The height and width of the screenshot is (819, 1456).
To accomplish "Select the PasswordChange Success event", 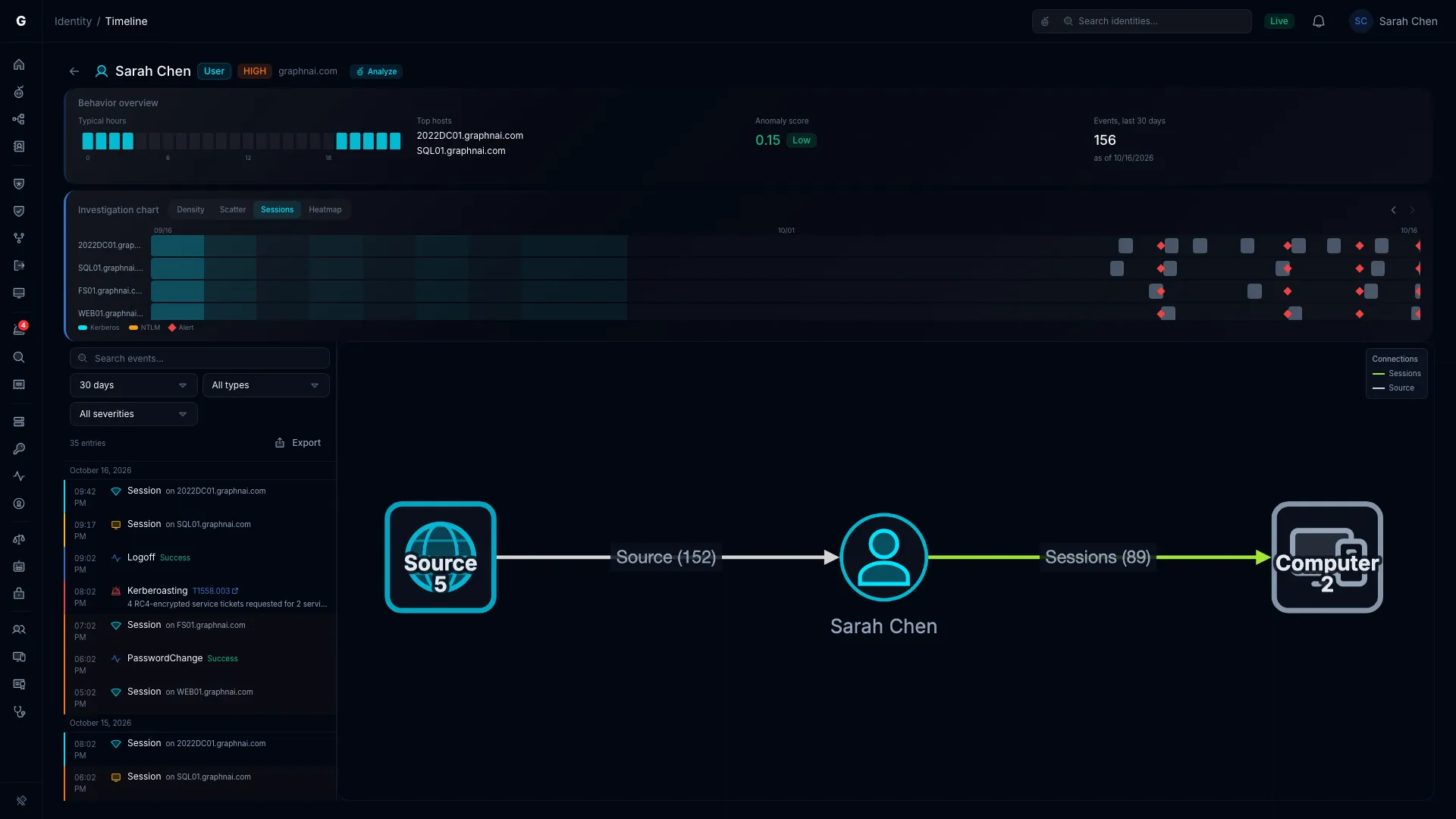I will click(200, 664).
